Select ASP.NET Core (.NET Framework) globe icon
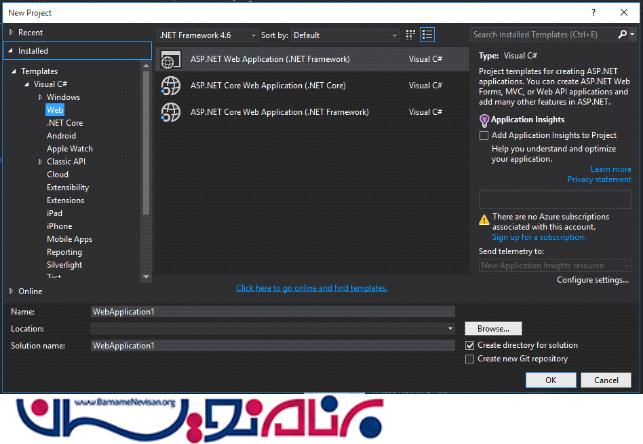Screen dimensions: 643x444 pos(171,112)
